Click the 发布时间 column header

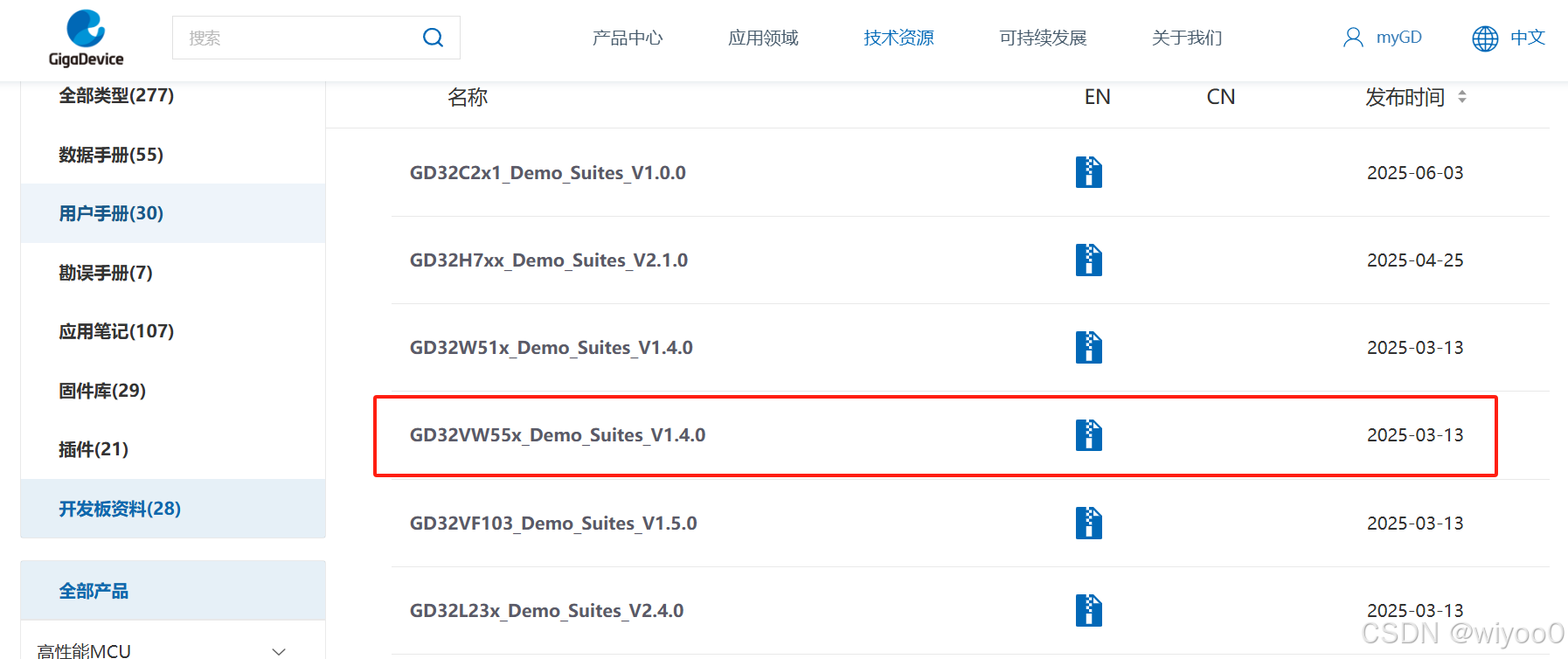(1405, 97)
